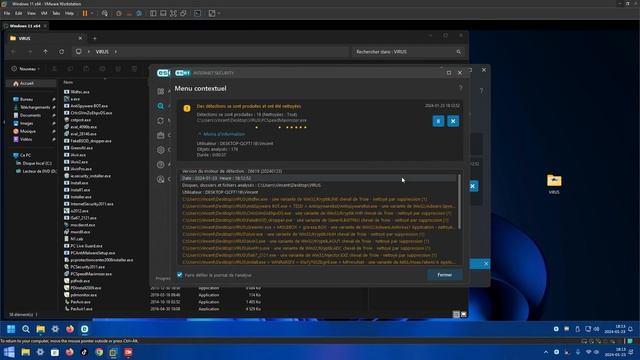Open Téléchargements in Explorer quick access

pos(32,107)
